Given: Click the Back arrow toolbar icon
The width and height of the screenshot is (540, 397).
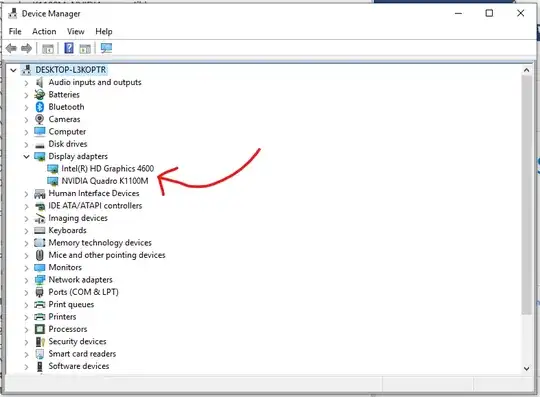Looking at the screenshot, I should click(x=11, y=48).
